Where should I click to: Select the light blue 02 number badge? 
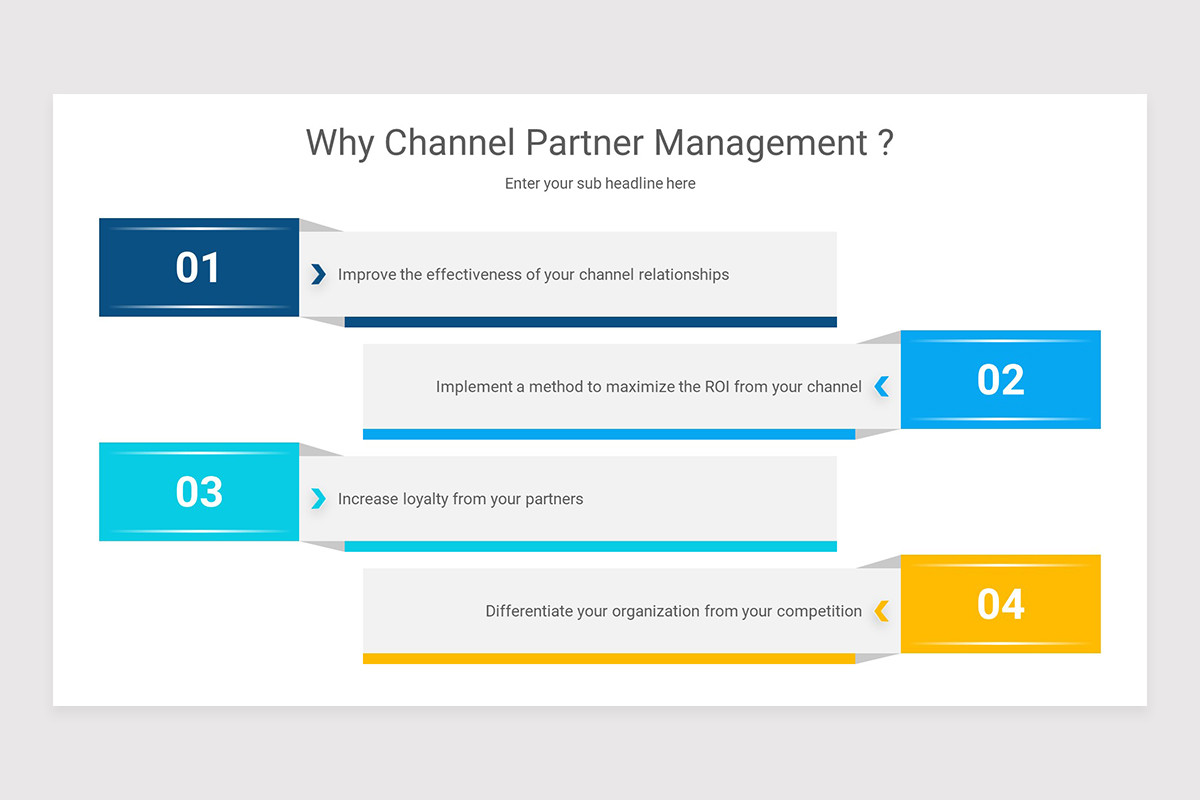click(x=1000, y=380)
